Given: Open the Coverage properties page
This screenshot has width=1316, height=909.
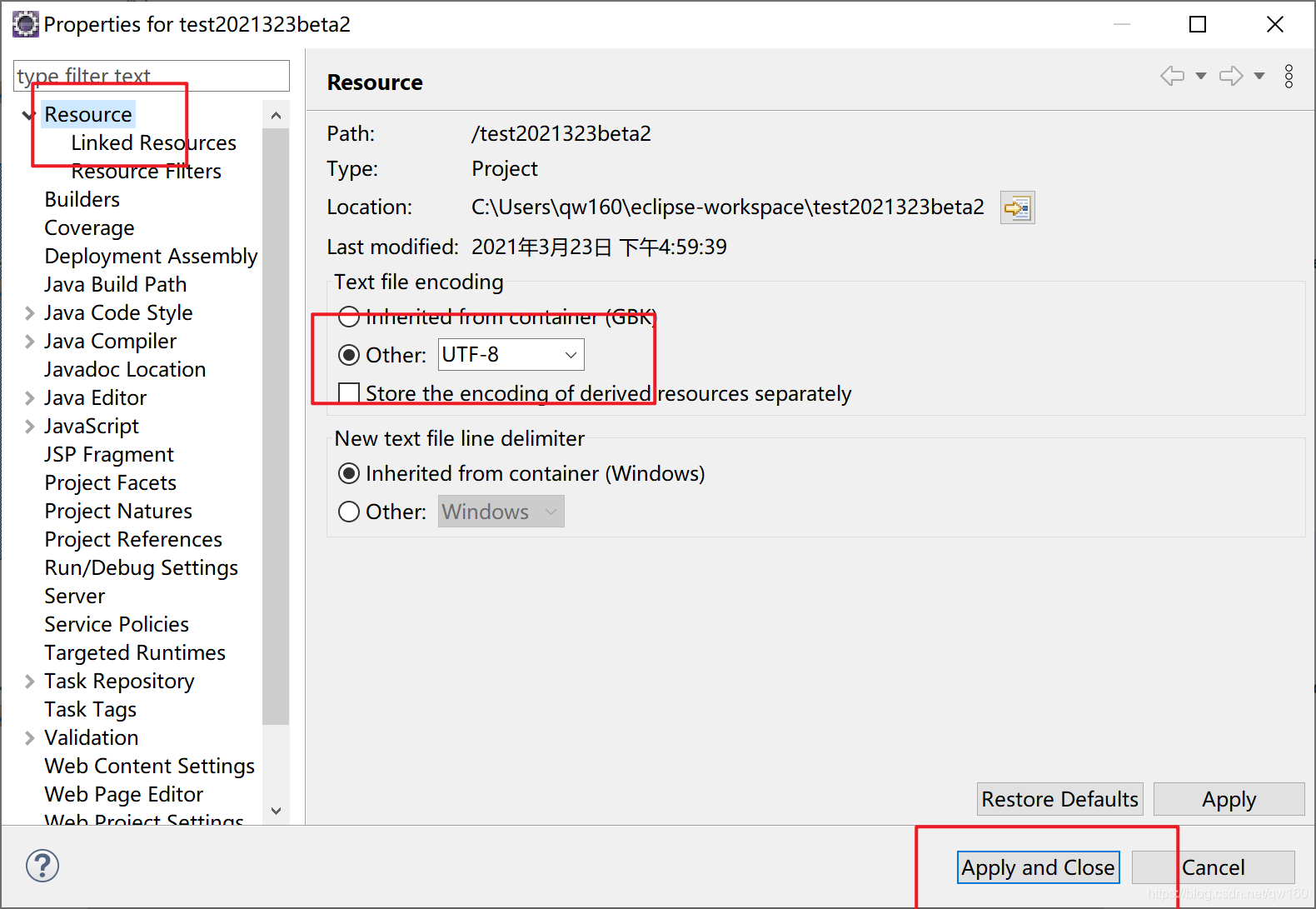Looking at the screenshot, I should [89, 227].
